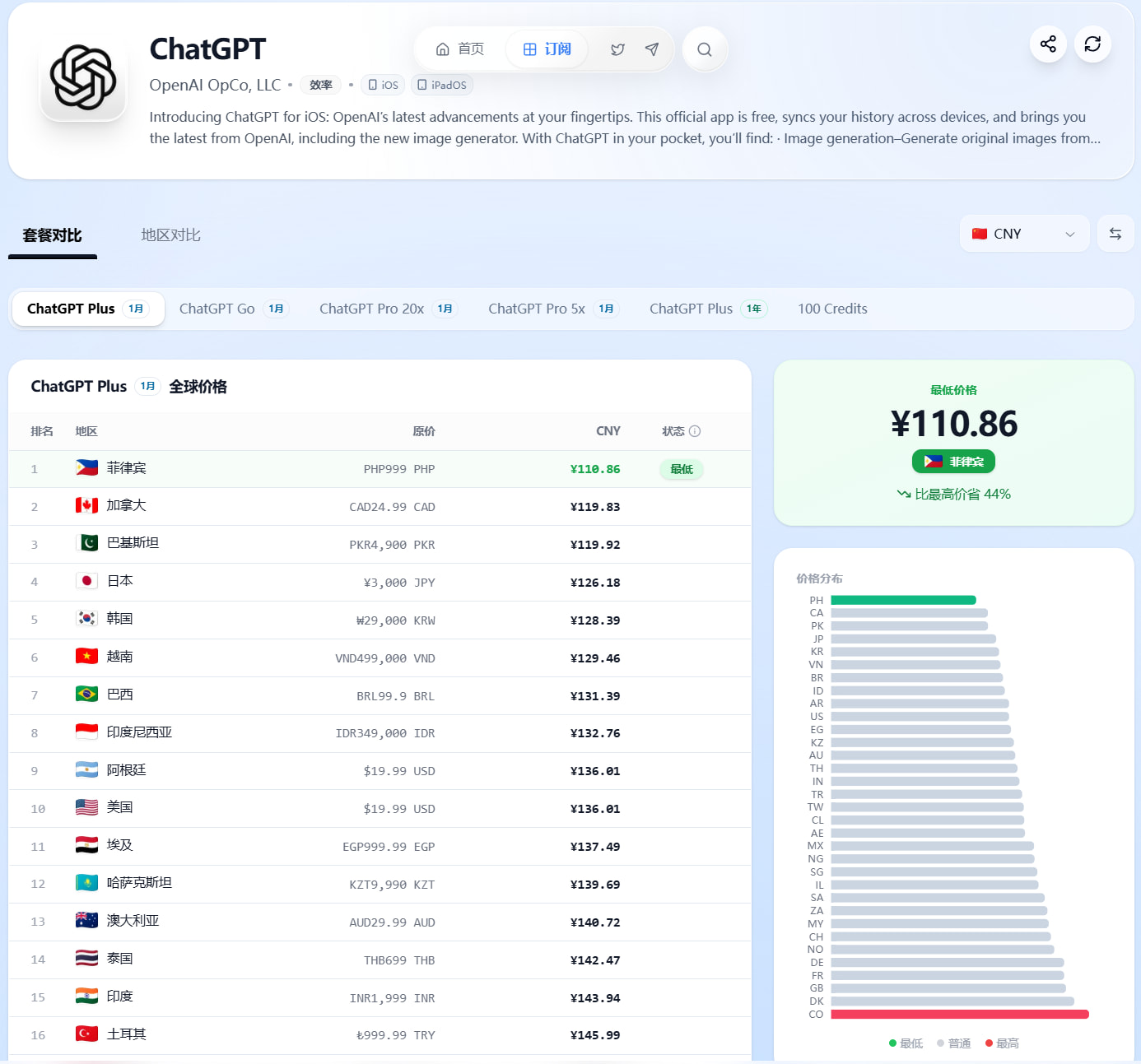This screenshot has height=1064, width=1141.
Task: Click the 菲律宾 button under lowest price
Action: (x=953, y=462)
